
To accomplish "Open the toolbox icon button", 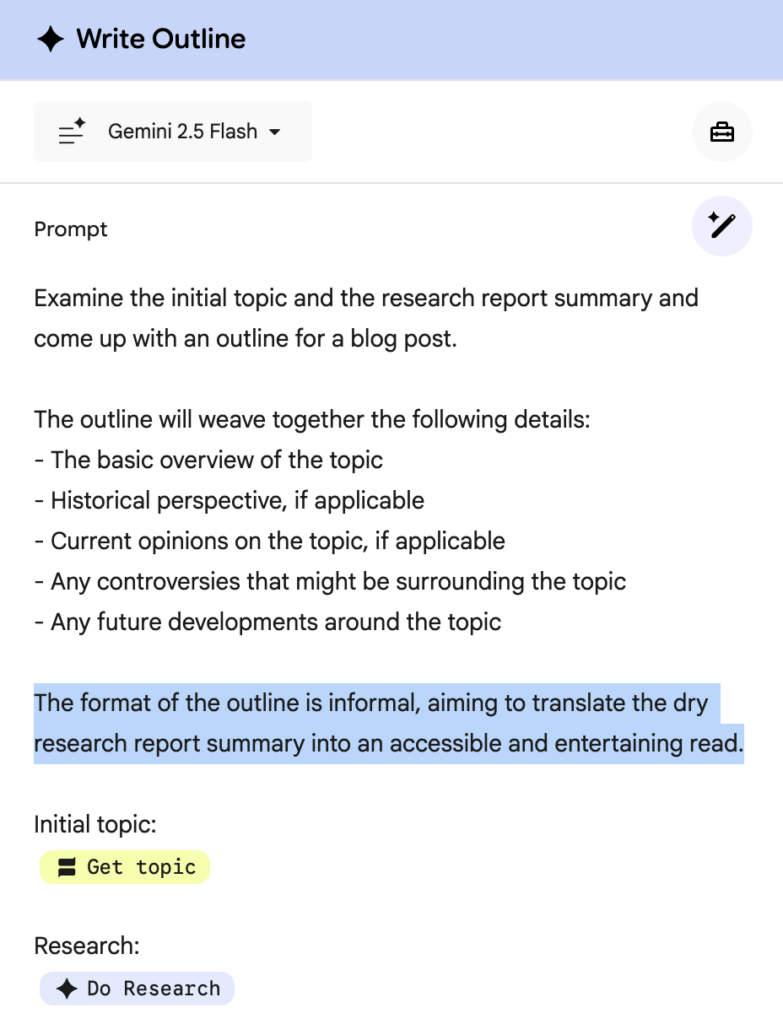I will point(722,132).
